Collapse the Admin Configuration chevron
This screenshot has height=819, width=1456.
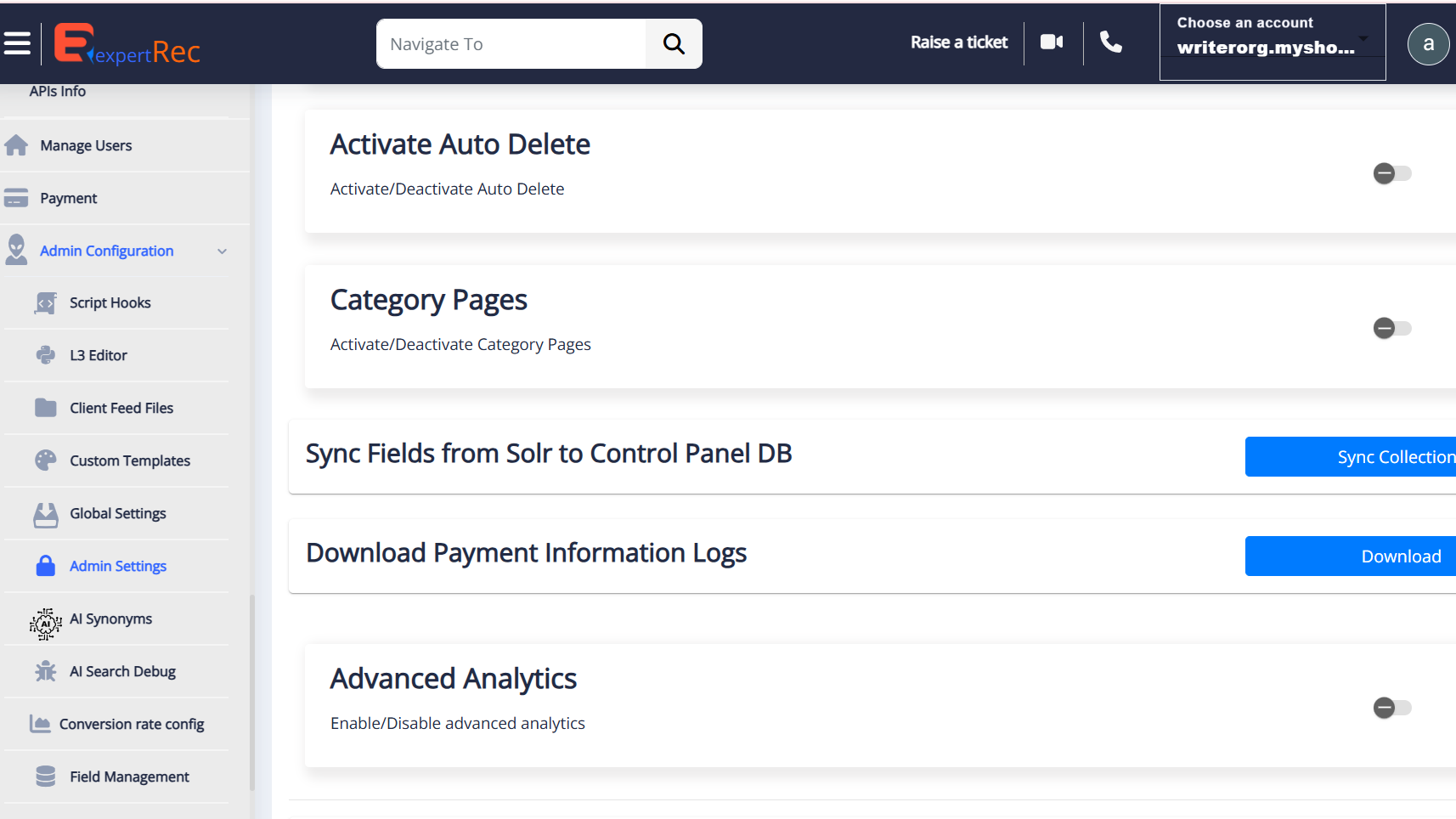[x=223, y=251]
